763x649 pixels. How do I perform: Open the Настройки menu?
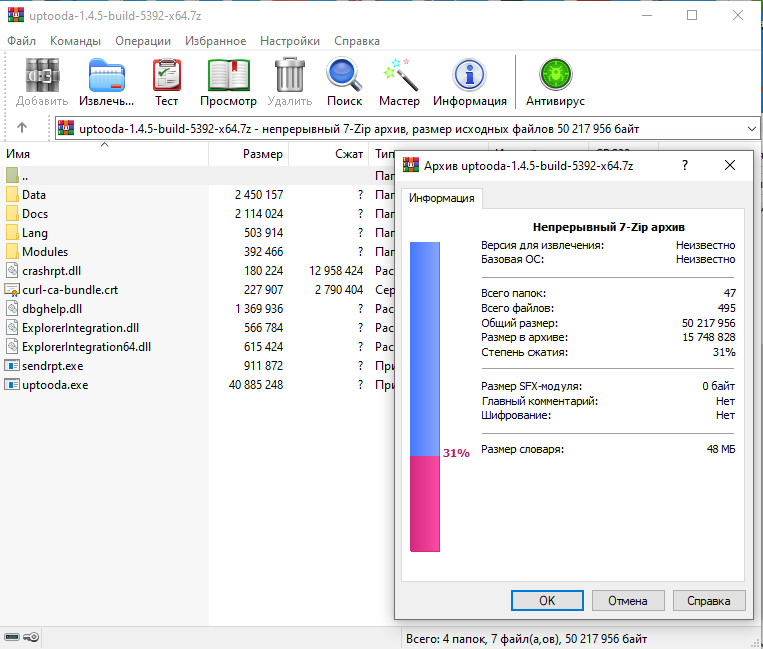(x=290, y=41)
